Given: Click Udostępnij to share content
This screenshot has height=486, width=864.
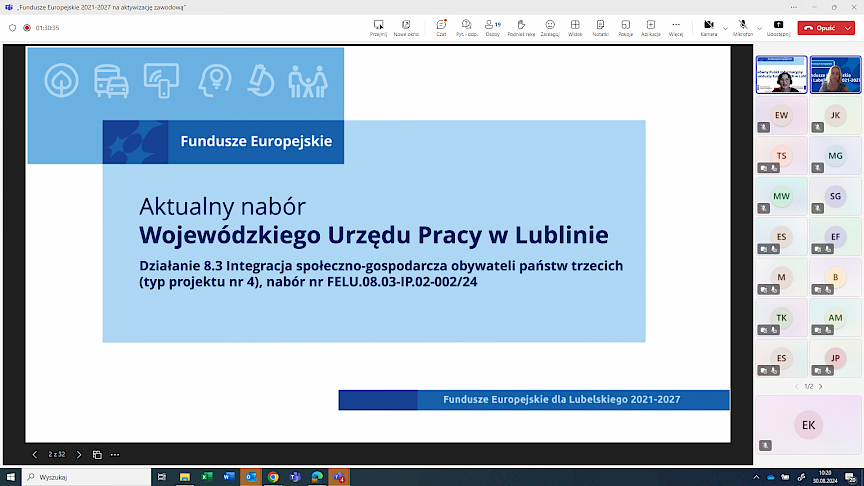Looking at the screenshot, I should point(778,28).
